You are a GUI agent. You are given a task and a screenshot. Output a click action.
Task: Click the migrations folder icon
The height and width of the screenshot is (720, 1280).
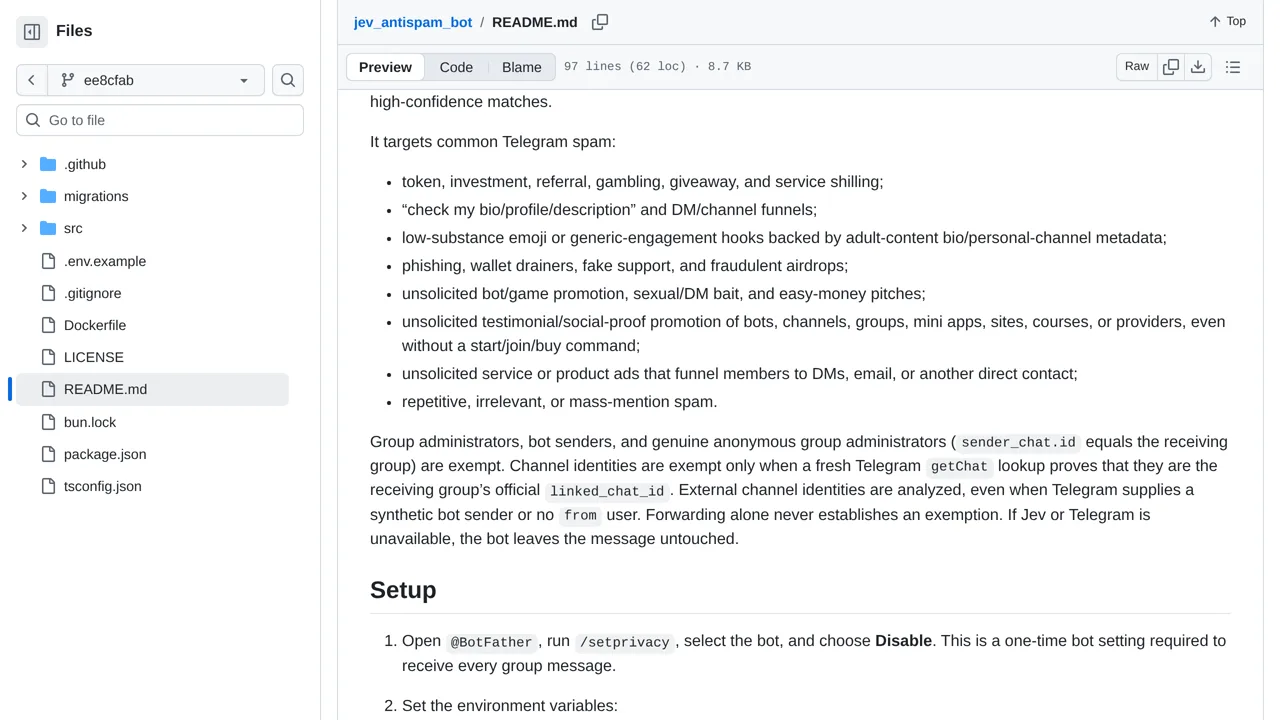pyautogui.click(x=48, y=196)
